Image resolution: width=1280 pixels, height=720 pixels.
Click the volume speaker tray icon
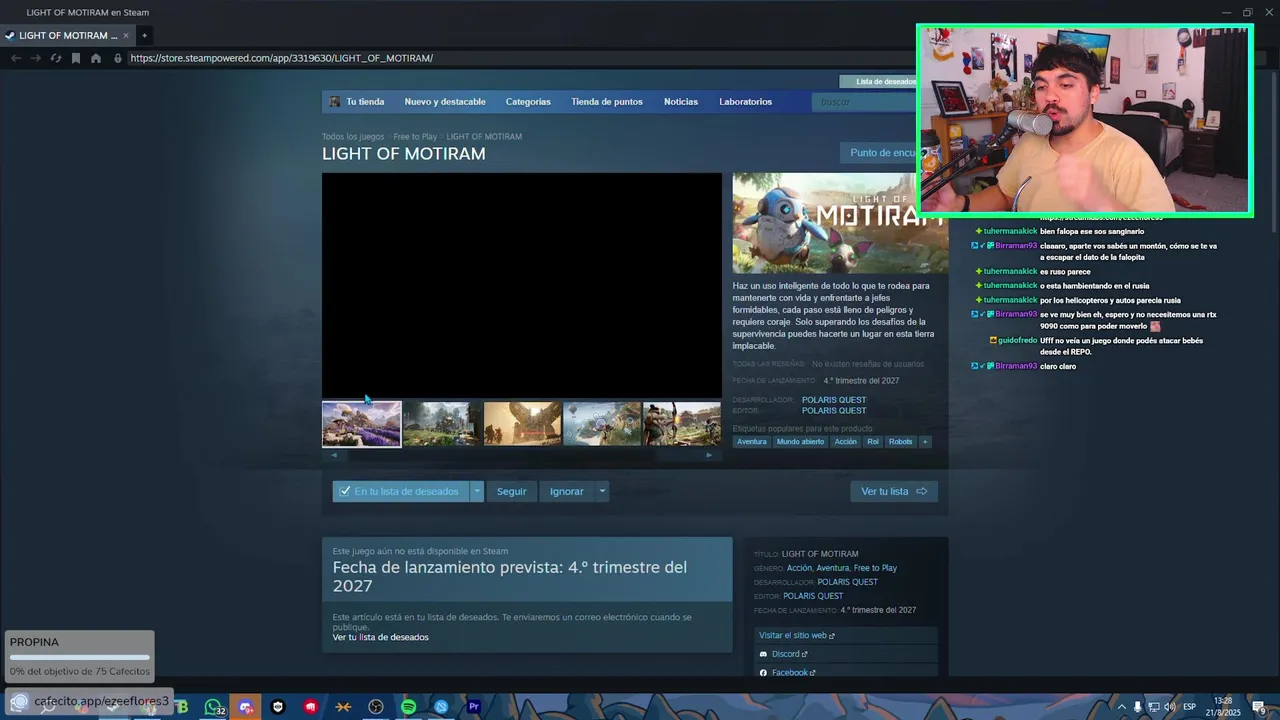[1169, 707]
